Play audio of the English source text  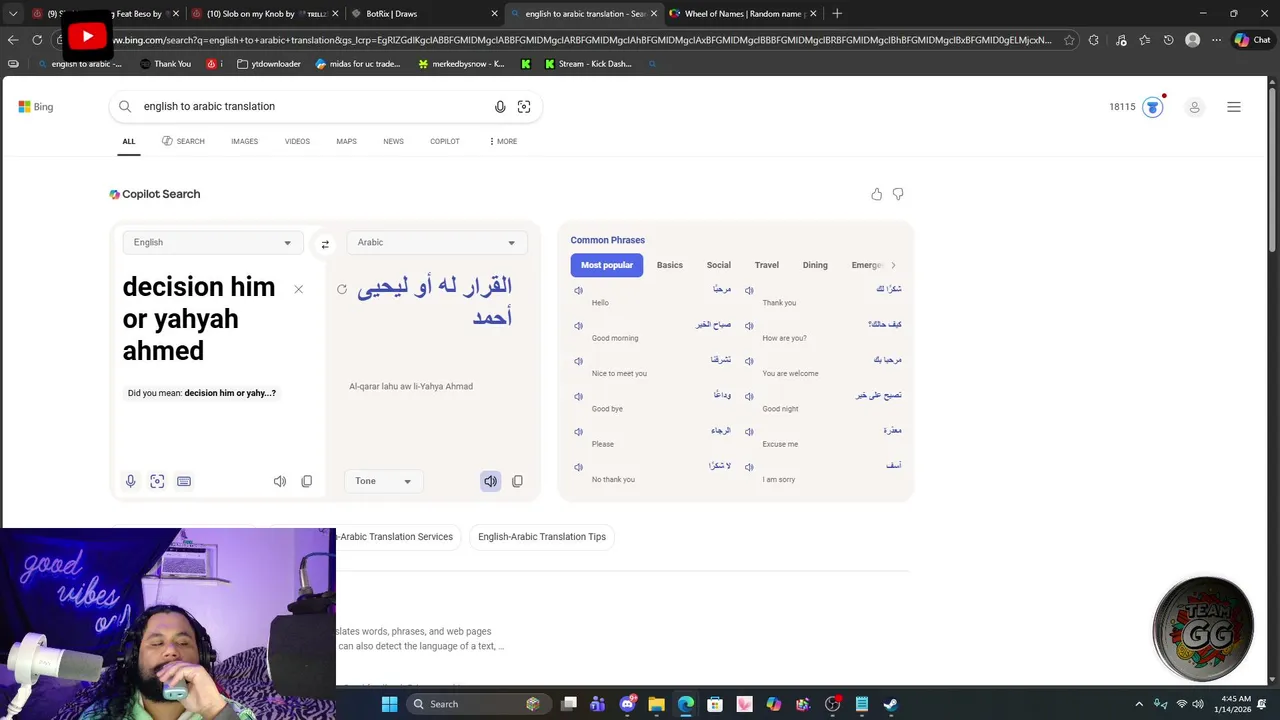click(280, 481)
